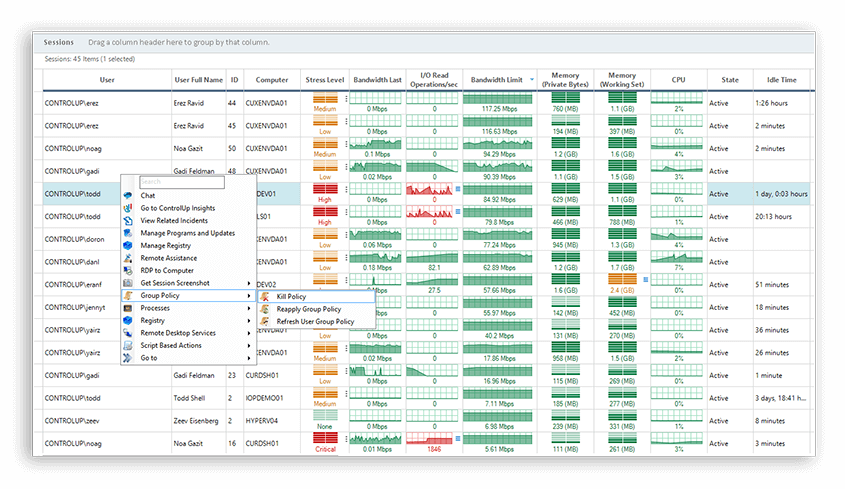
Task: Open Bandwidth Limit column sort arrow
Action: click(x=532, y=80)
